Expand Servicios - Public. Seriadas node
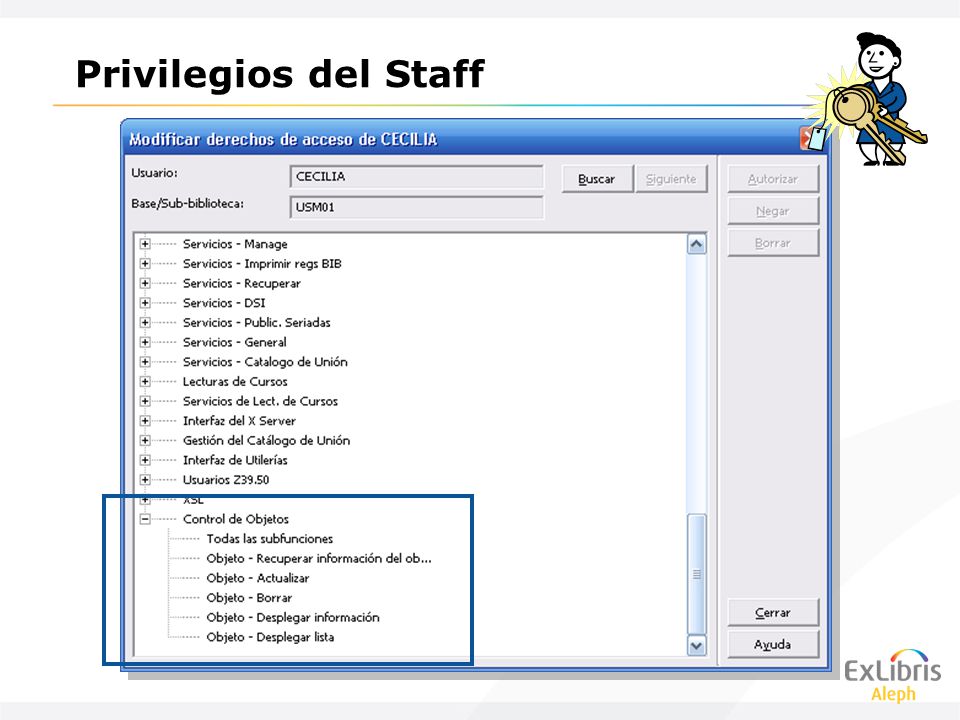Screen dimensions: 960x720 click(145, 322)
